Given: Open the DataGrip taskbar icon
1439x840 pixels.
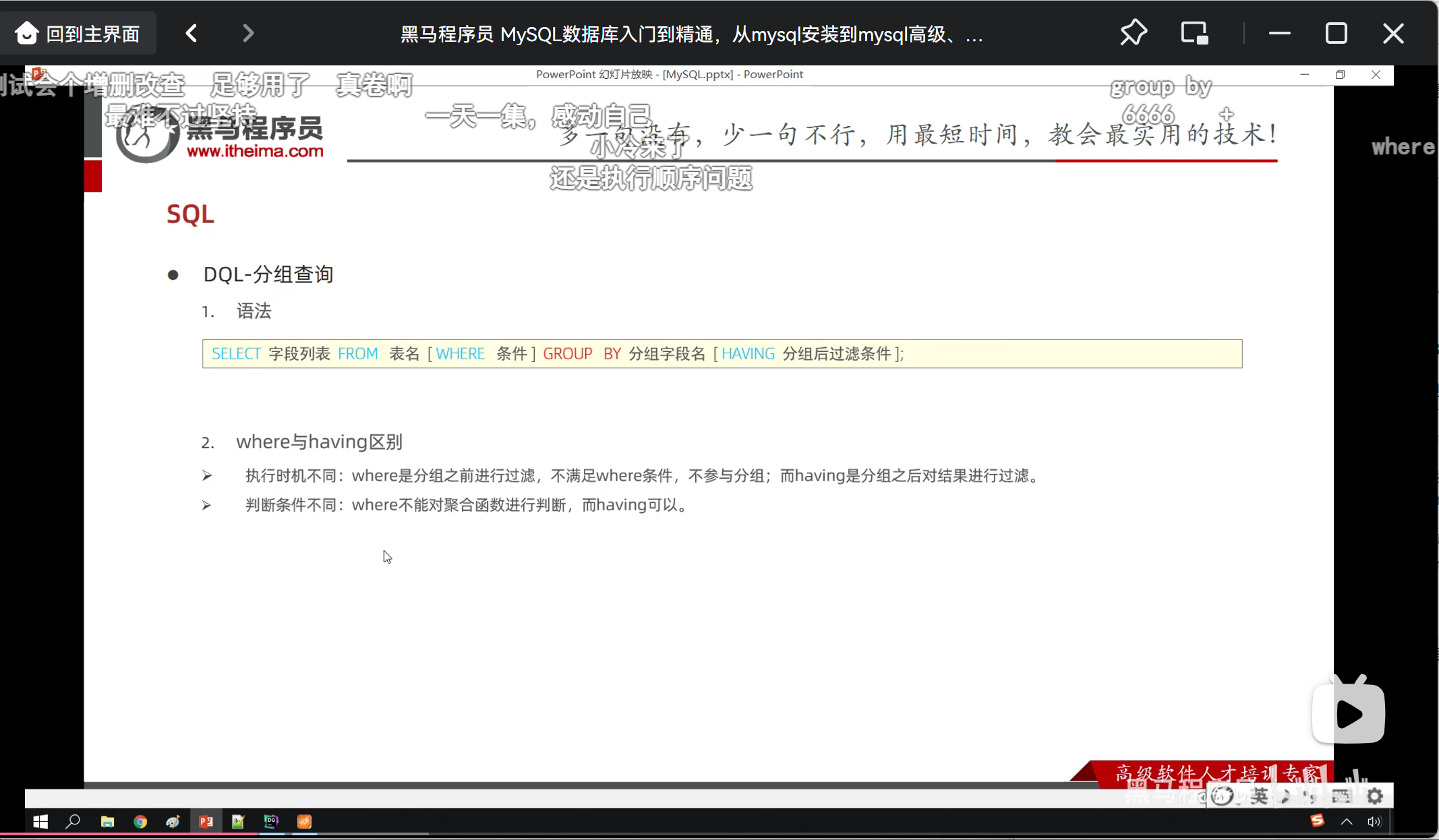Looking at the screenshot, I should (x=271, y=821).
